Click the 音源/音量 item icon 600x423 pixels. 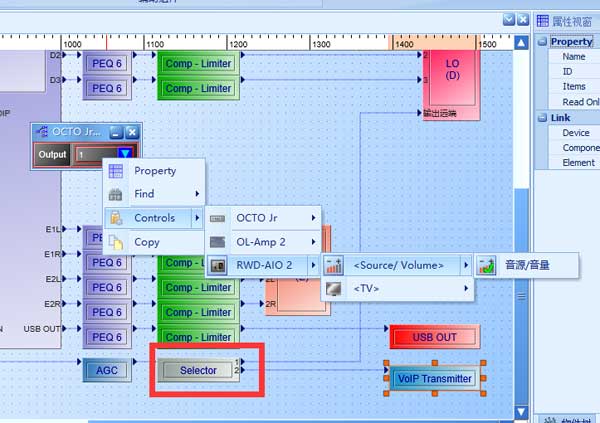pyautogui.click(x=487, y=266)
